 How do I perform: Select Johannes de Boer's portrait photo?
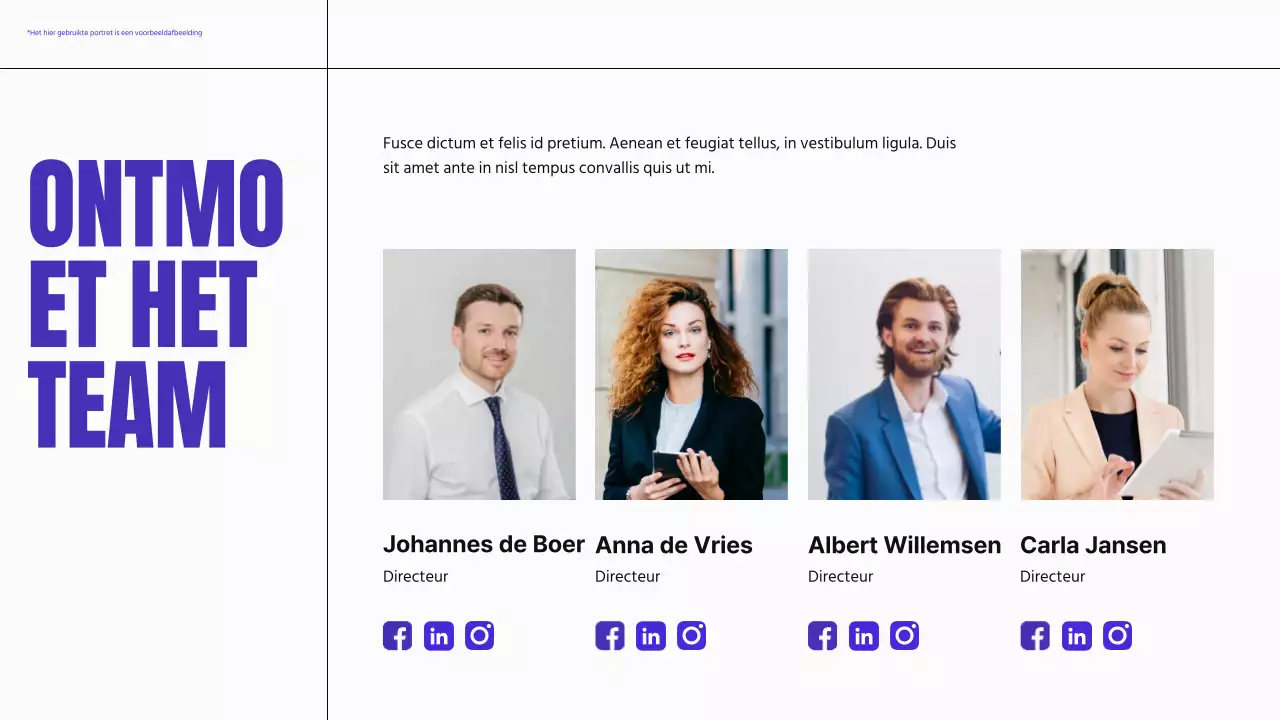479,374
